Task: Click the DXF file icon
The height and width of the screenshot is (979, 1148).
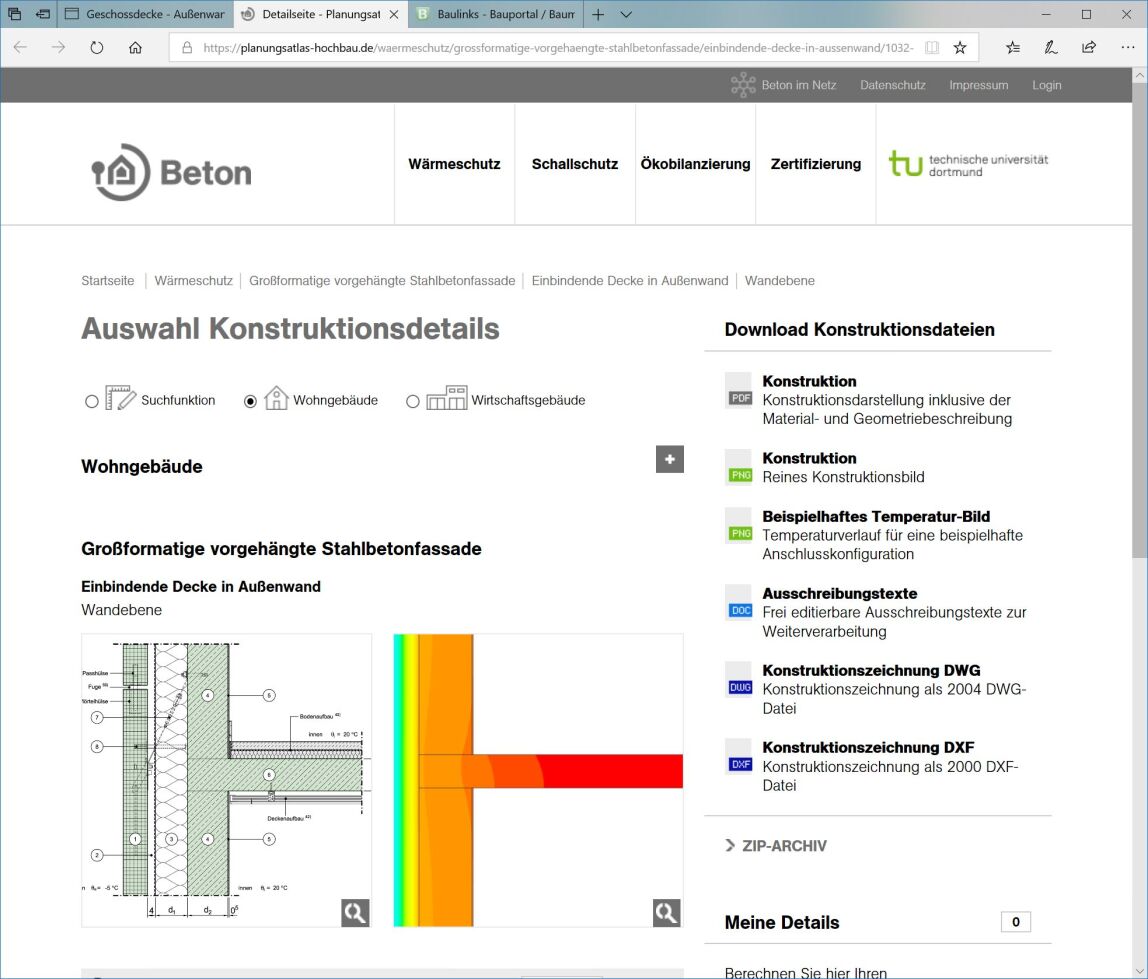Action: 739,756
